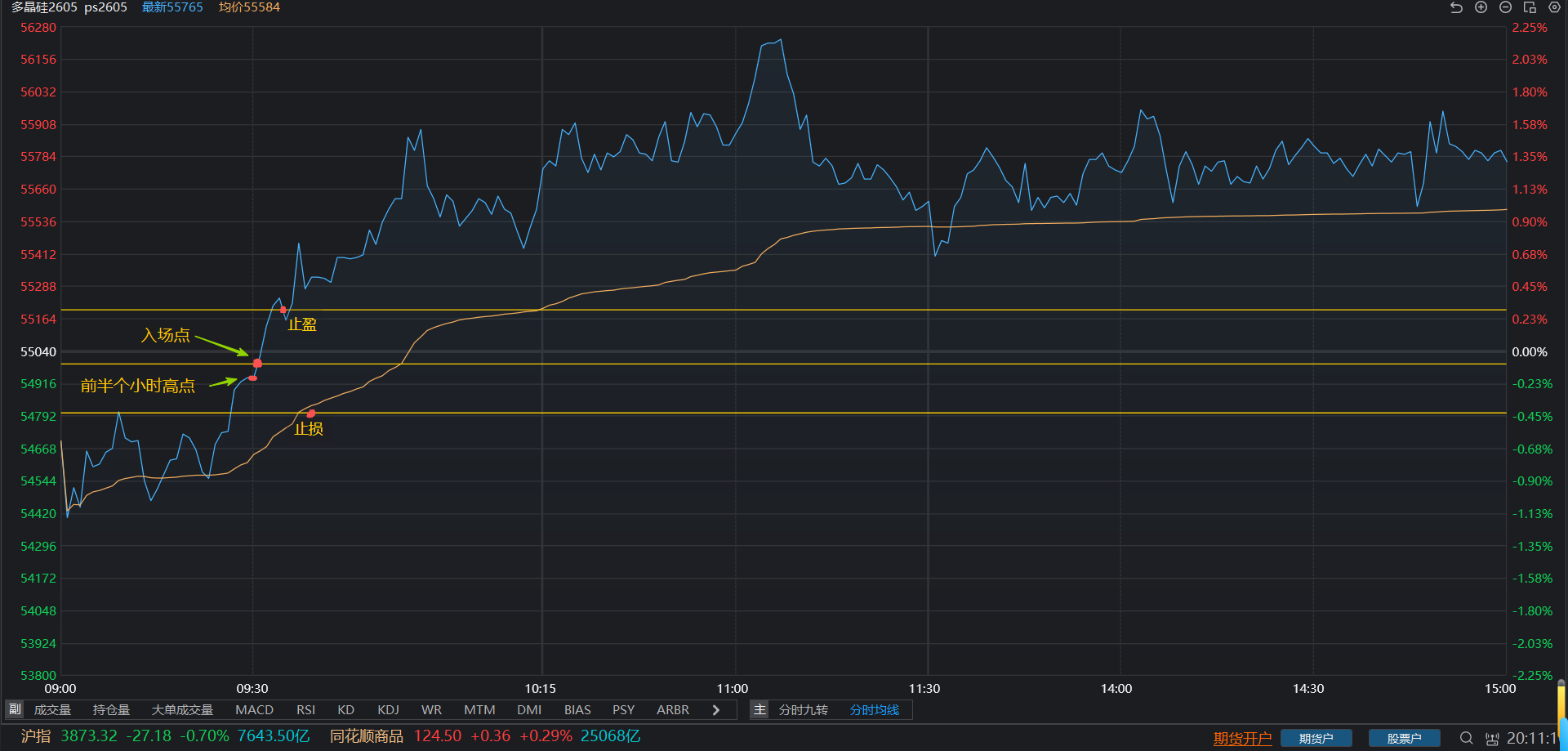Expand more indicators with right chevron
The width and height of the screenshot is (1568, 751).
(x=716, y=710)
